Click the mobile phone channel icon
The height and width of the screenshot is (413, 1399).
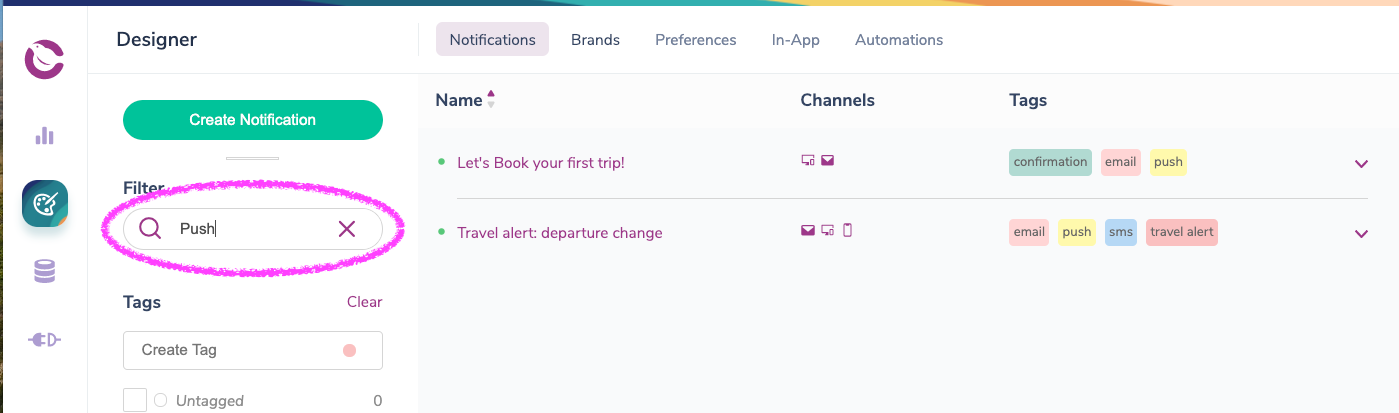pyautogui.click(x=848, y=230)
